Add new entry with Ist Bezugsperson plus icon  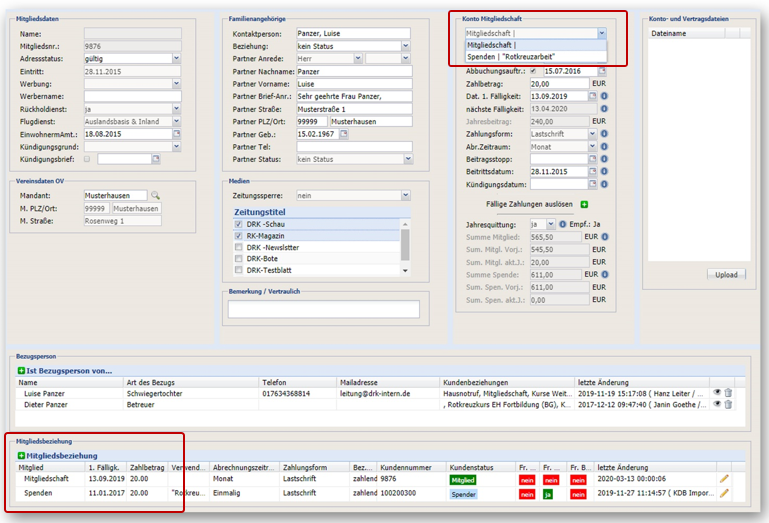pyautogui.click(x=21, y=371)
